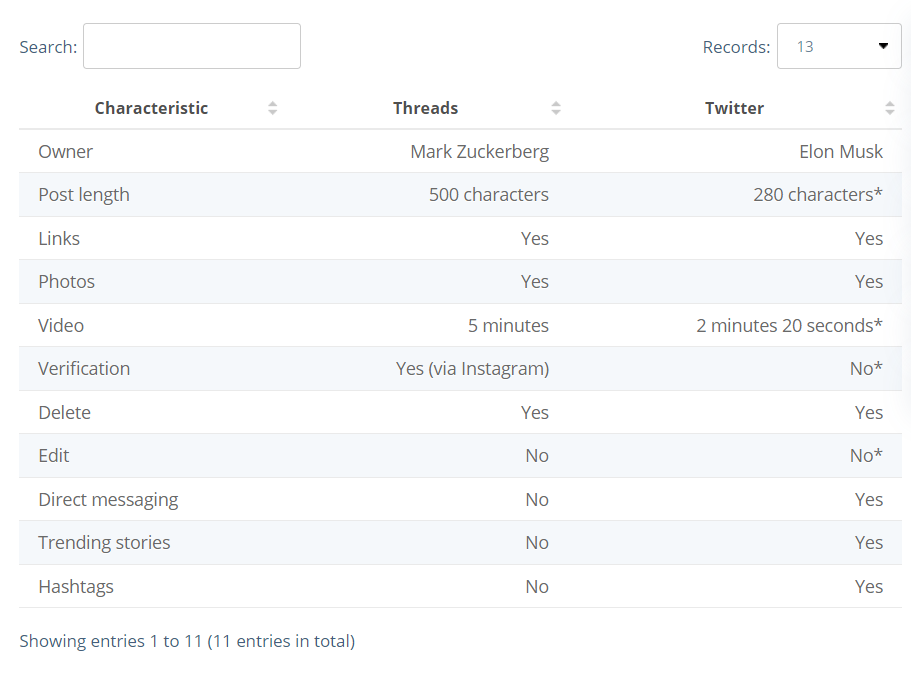Viewport: 911px width, 684px height.
Task: Click the Elon Musk cell
Action: (x=841, y=152)
